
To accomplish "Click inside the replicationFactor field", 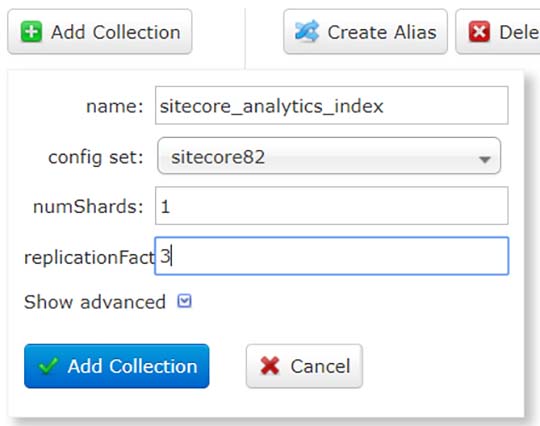I will click(332, 256).
